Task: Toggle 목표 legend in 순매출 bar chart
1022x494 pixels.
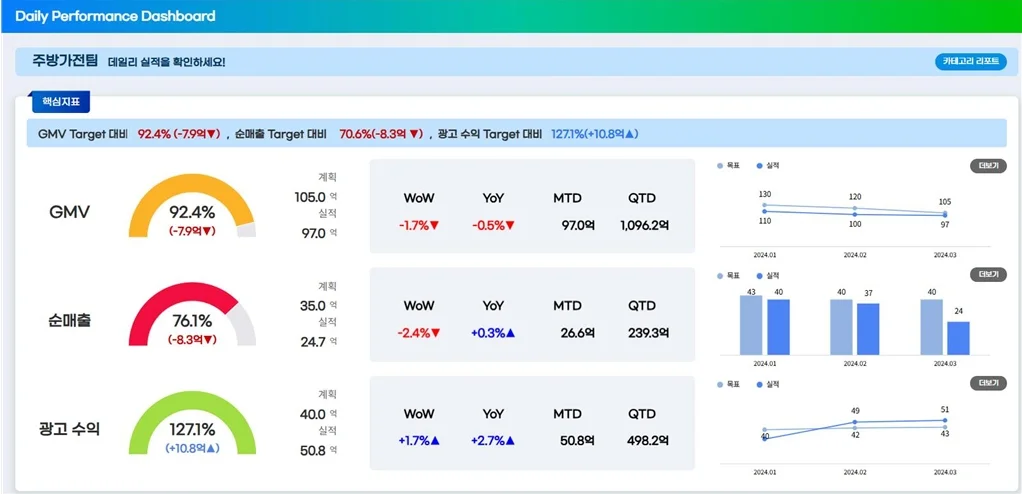Action: (x=720, y=275)
